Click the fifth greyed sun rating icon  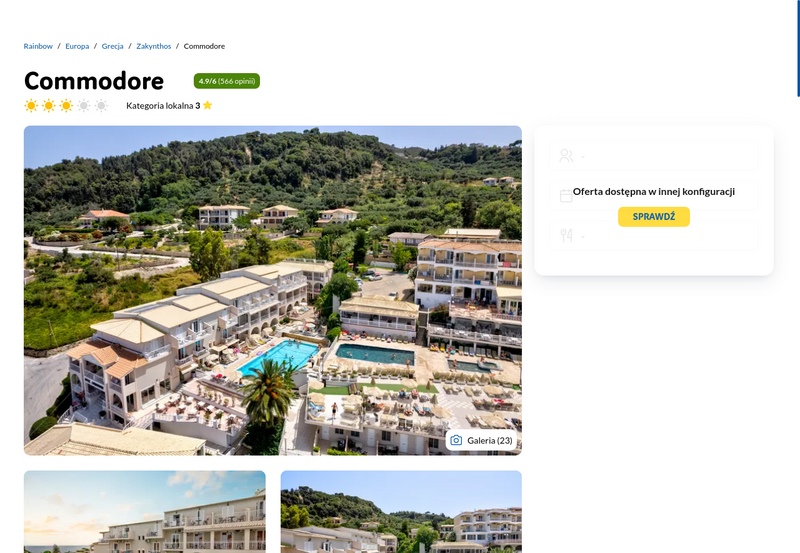point(102,106)
